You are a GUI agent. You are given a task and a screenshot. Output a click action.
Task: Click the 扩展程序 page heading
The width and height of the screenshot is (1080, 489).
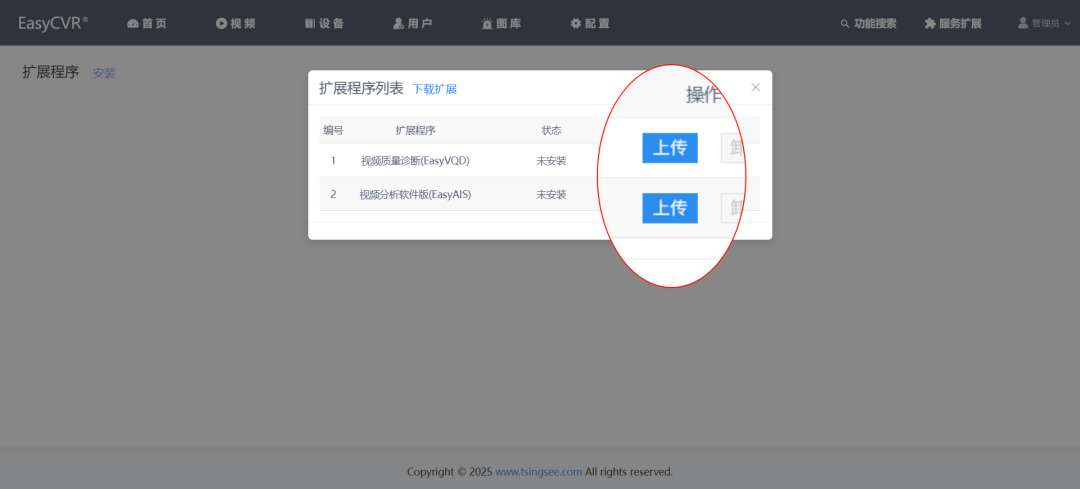[51, 72]
